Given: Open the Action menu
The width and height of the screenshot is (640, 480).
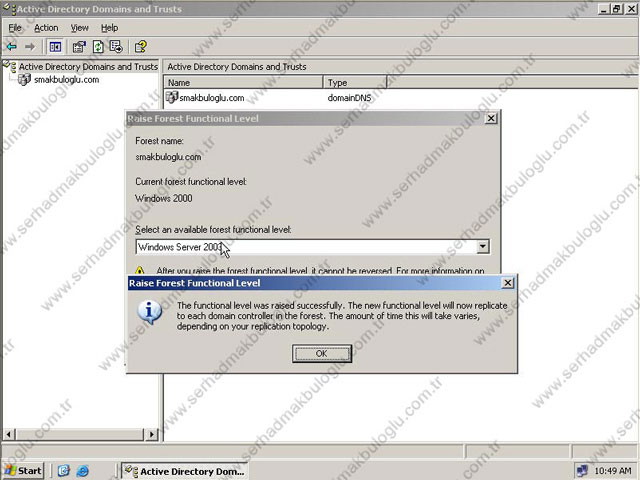Looking at the screenshot, I should pyautogui.click(x=46, y=28).
